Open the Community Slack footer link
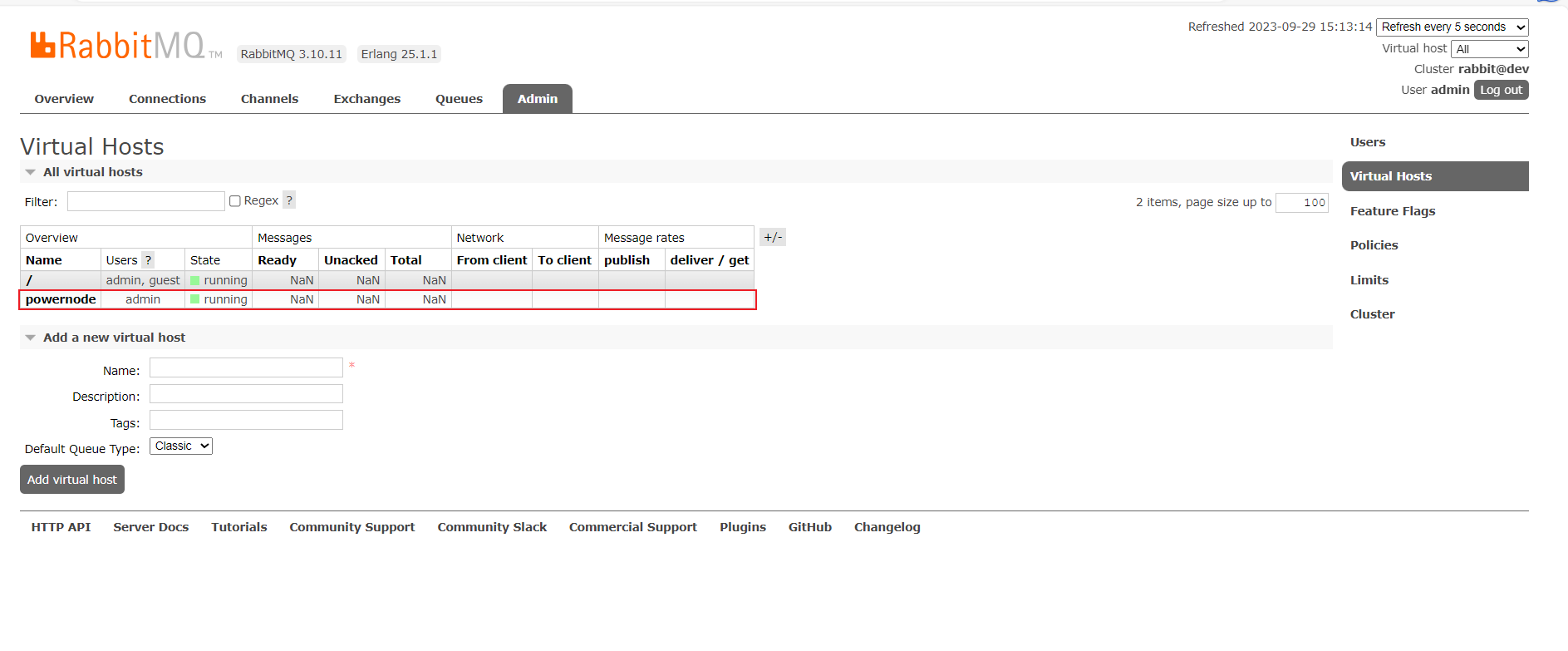Viewport: 1568px width, 651px height. click(x=492, y=527)
